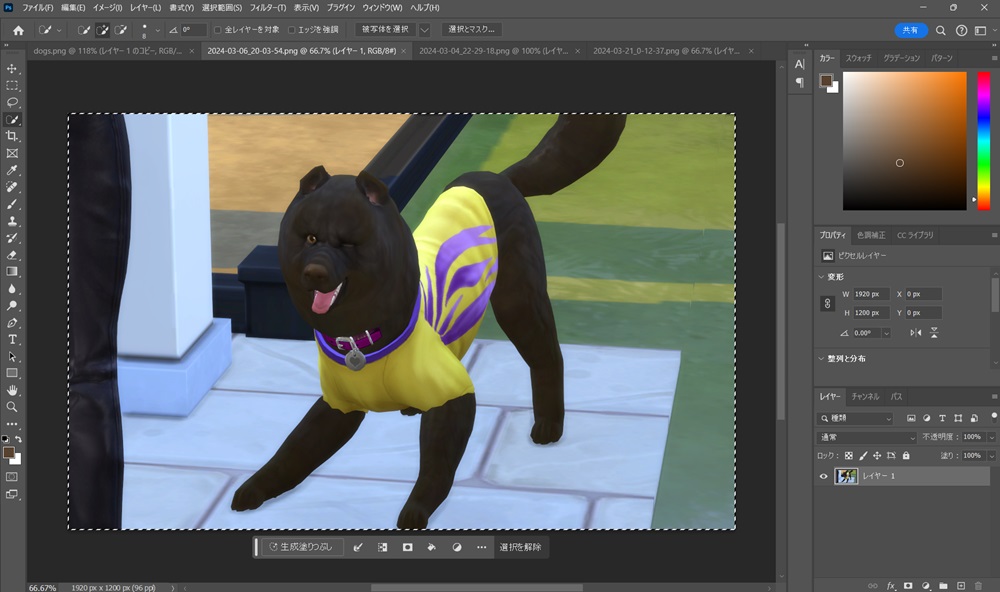Click the search icon at top right
The width and height of the screenshot is (1000, 592).
tap(941, 30)
